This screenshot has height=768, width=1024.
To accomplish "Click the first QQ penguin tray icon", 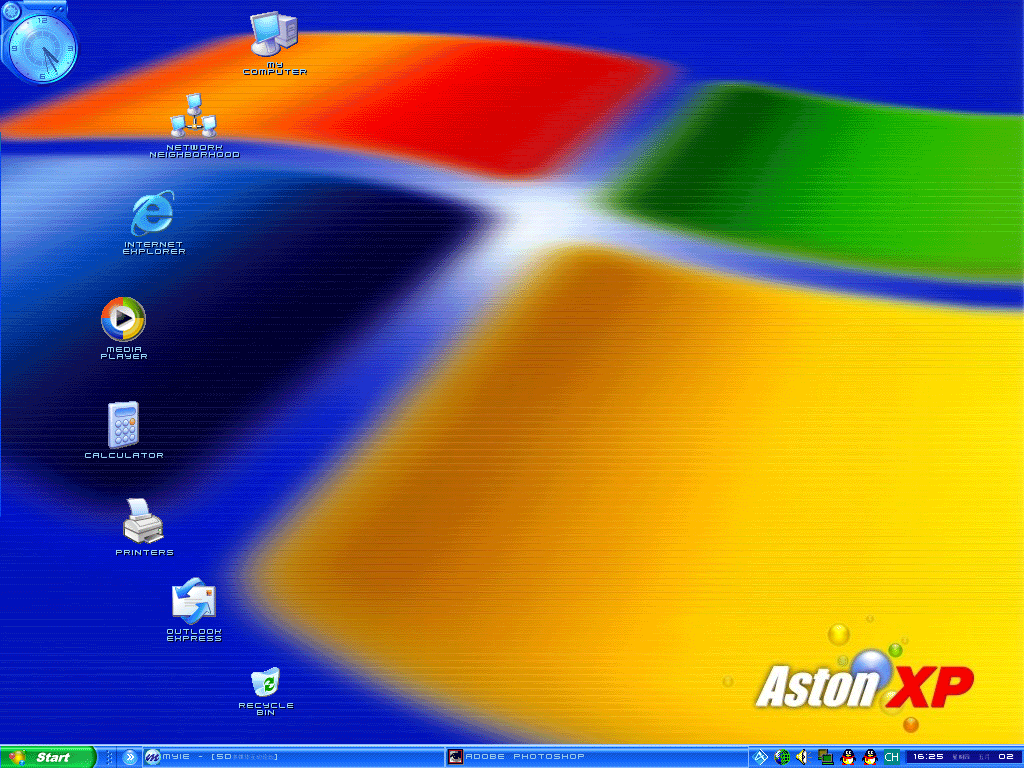I will 848,757.
